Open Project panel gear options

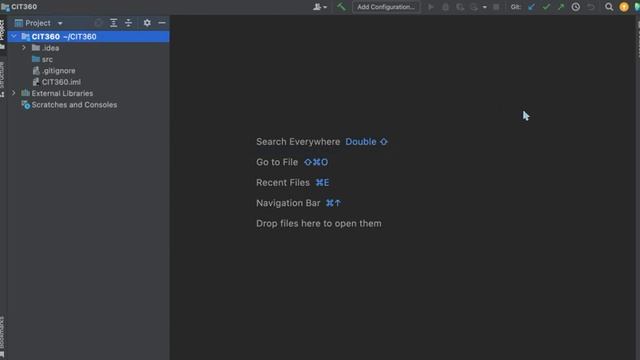tap(147, 23)
